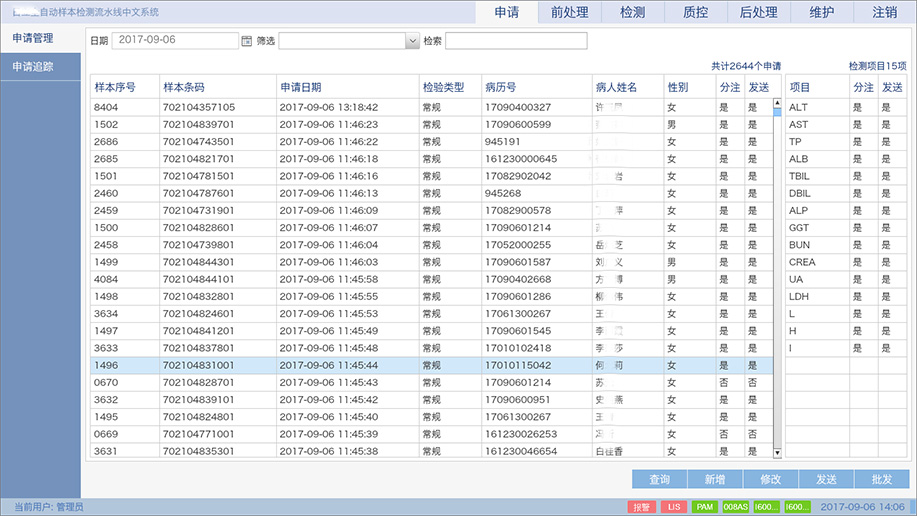
Task: Open the calendar picker next to date field
Action: pyautogui.click(x=246, y=40)
